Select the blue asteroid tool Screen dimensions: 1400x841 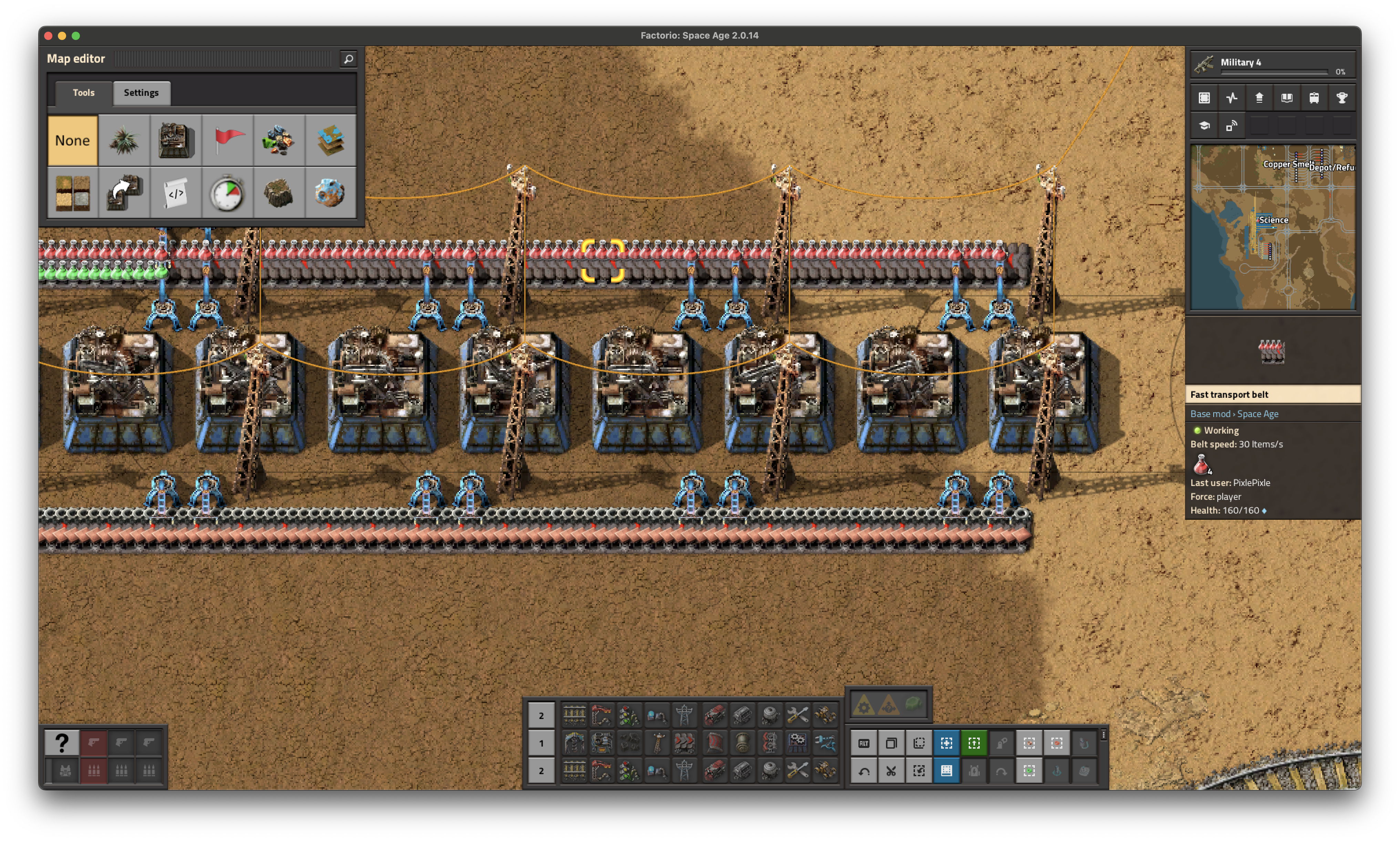330,192
